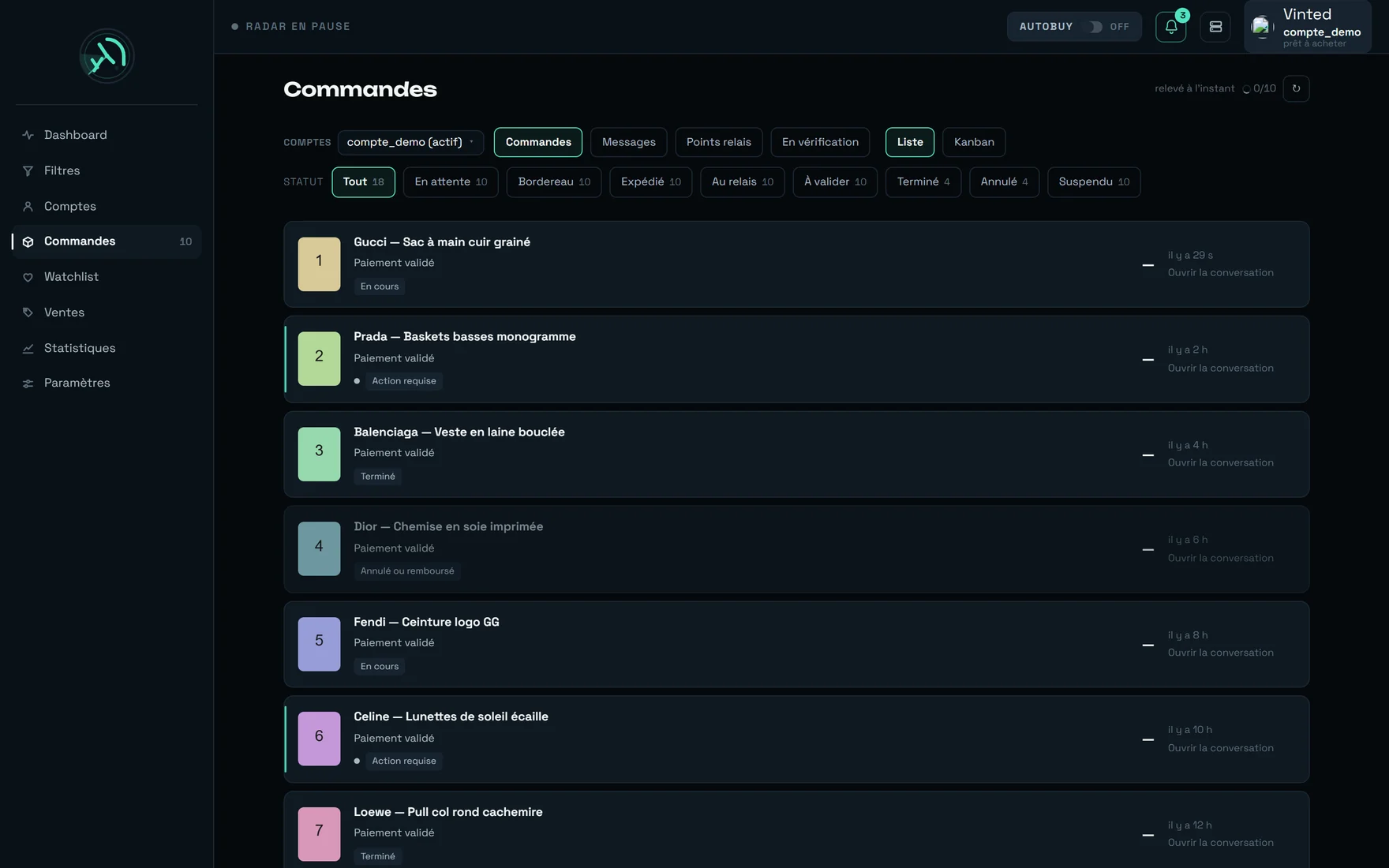Switch to the Messages tab
Screen dimensions: 1389x868
click(629, 142)
